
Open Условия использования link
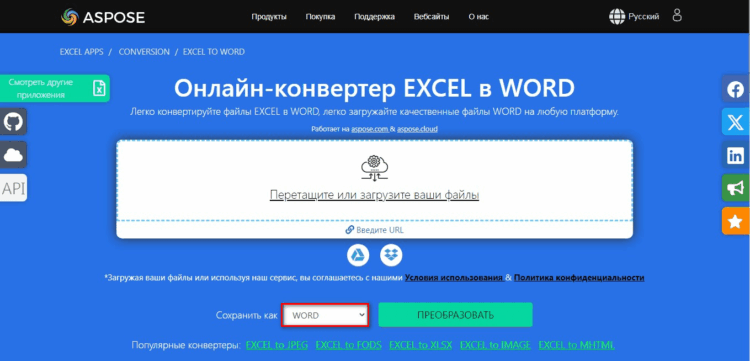tap(453, 278)
